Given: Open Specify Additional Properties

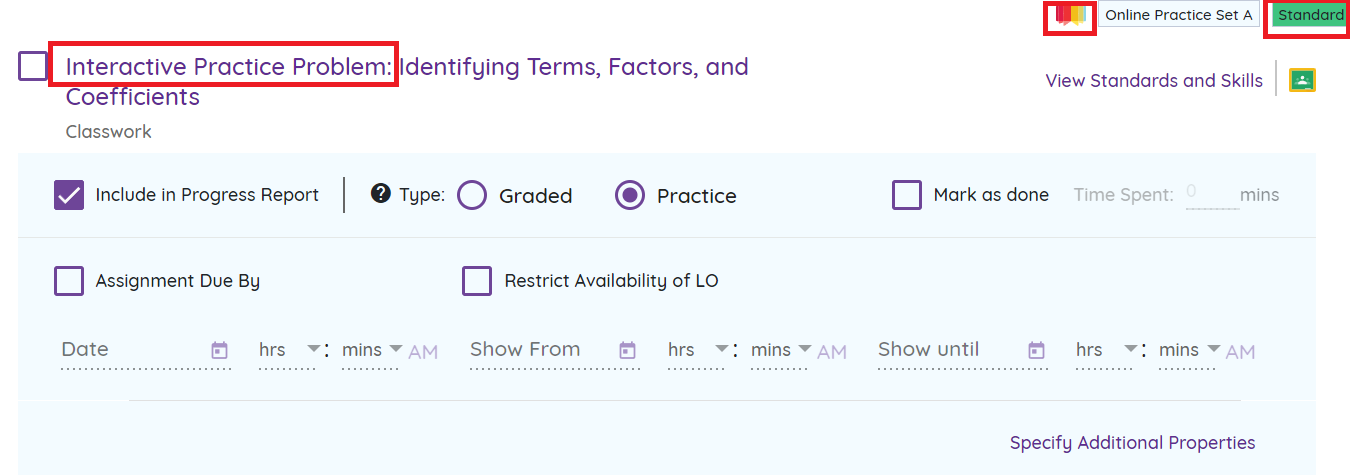Looking at the screenshot, I should pyautogui.click(x=1132, y=442).
